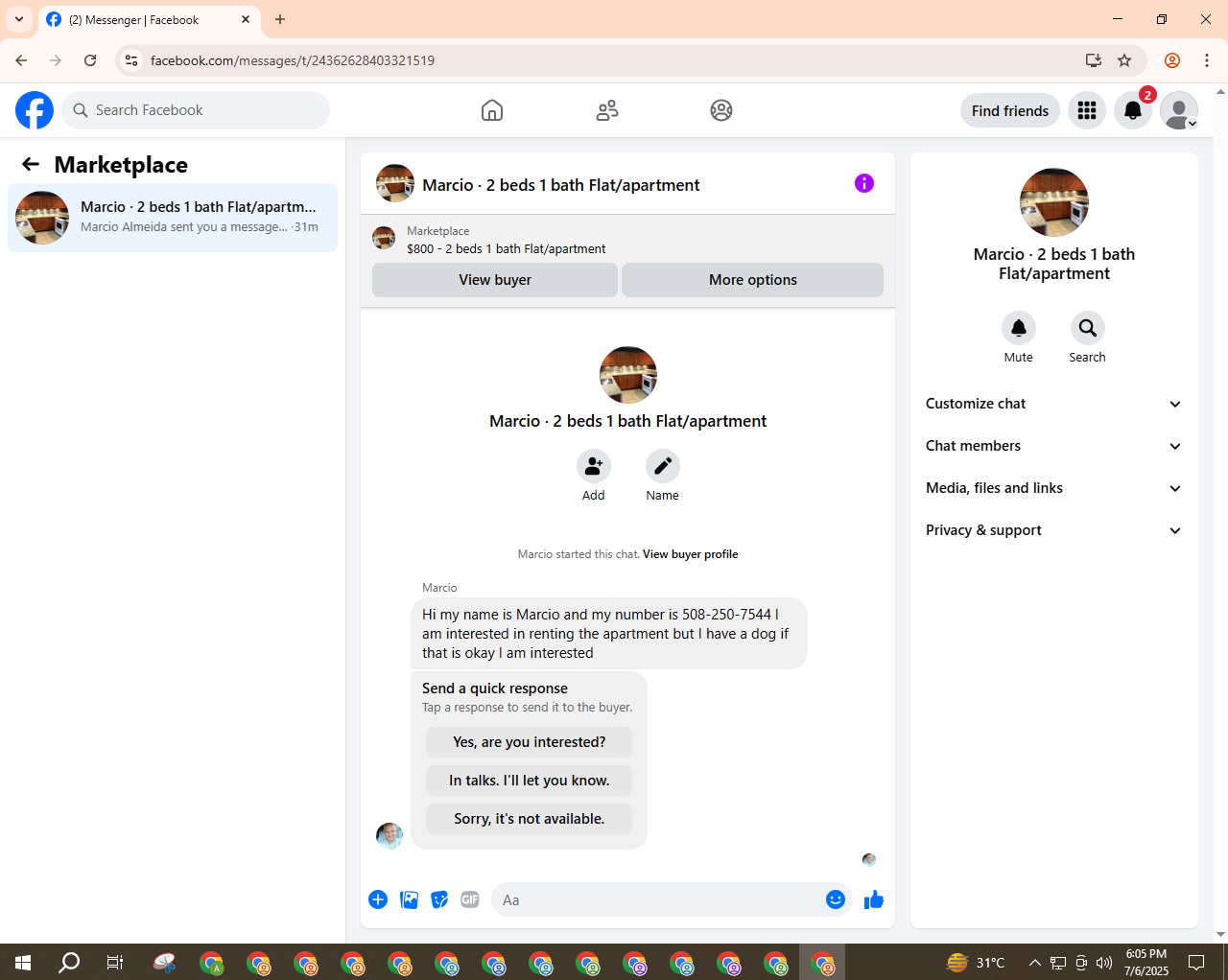Attach a photo file icon
The image size is (1228, 980).
[x=409, y=899]
